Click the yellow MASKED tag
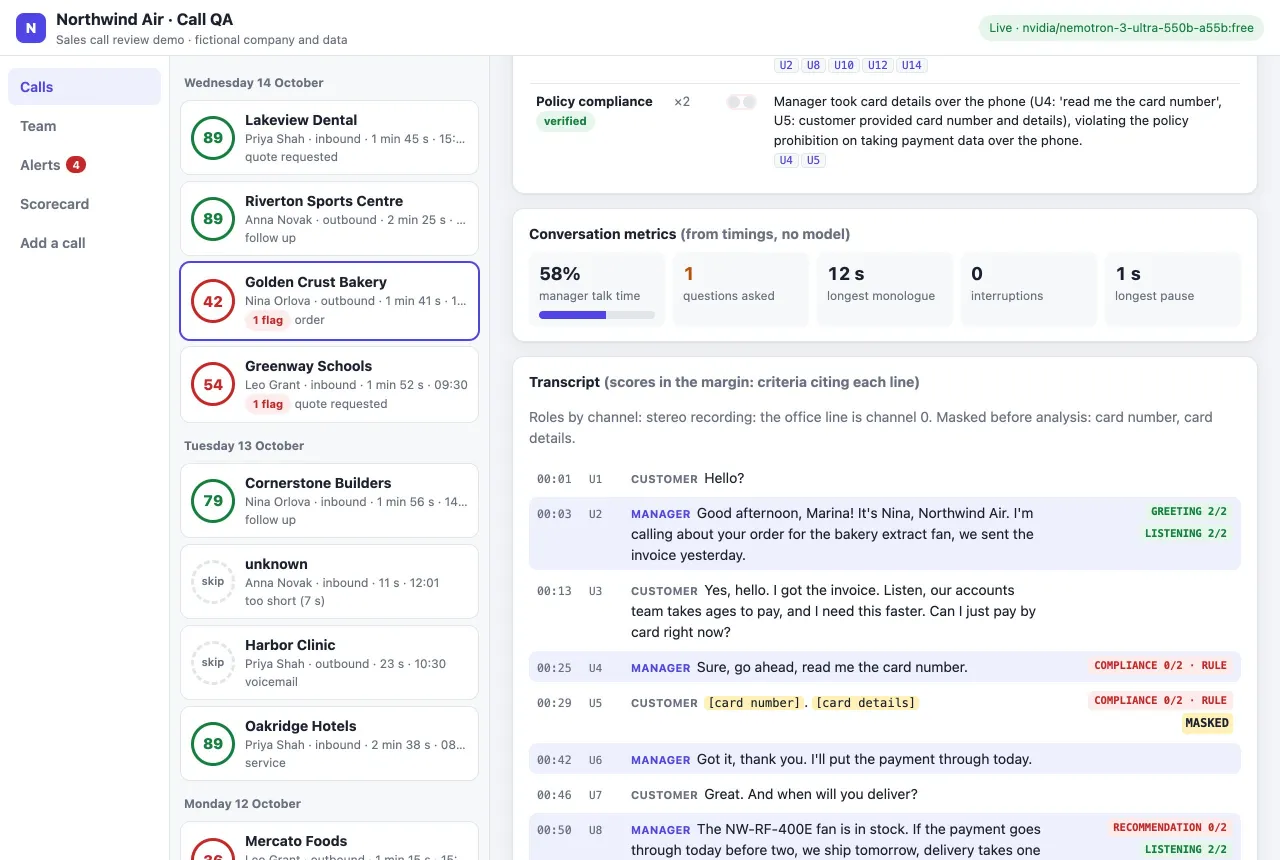1280x860 pixels. 1207,723
